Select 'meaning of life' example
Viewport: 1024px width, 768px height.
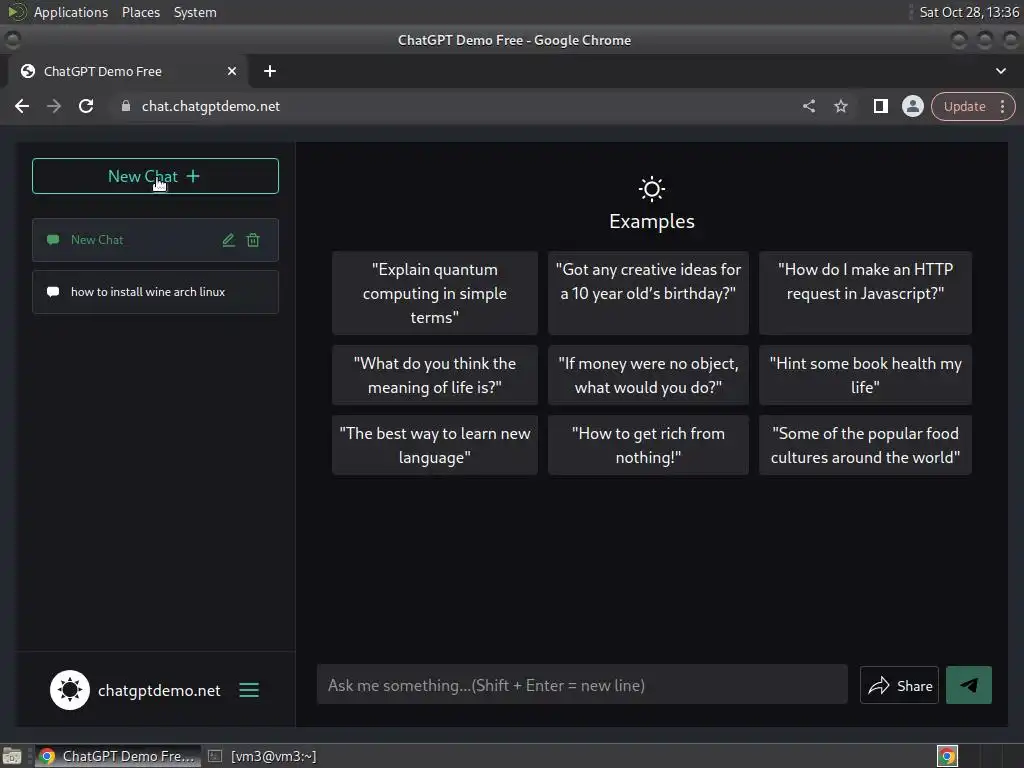tap(435, 376)
